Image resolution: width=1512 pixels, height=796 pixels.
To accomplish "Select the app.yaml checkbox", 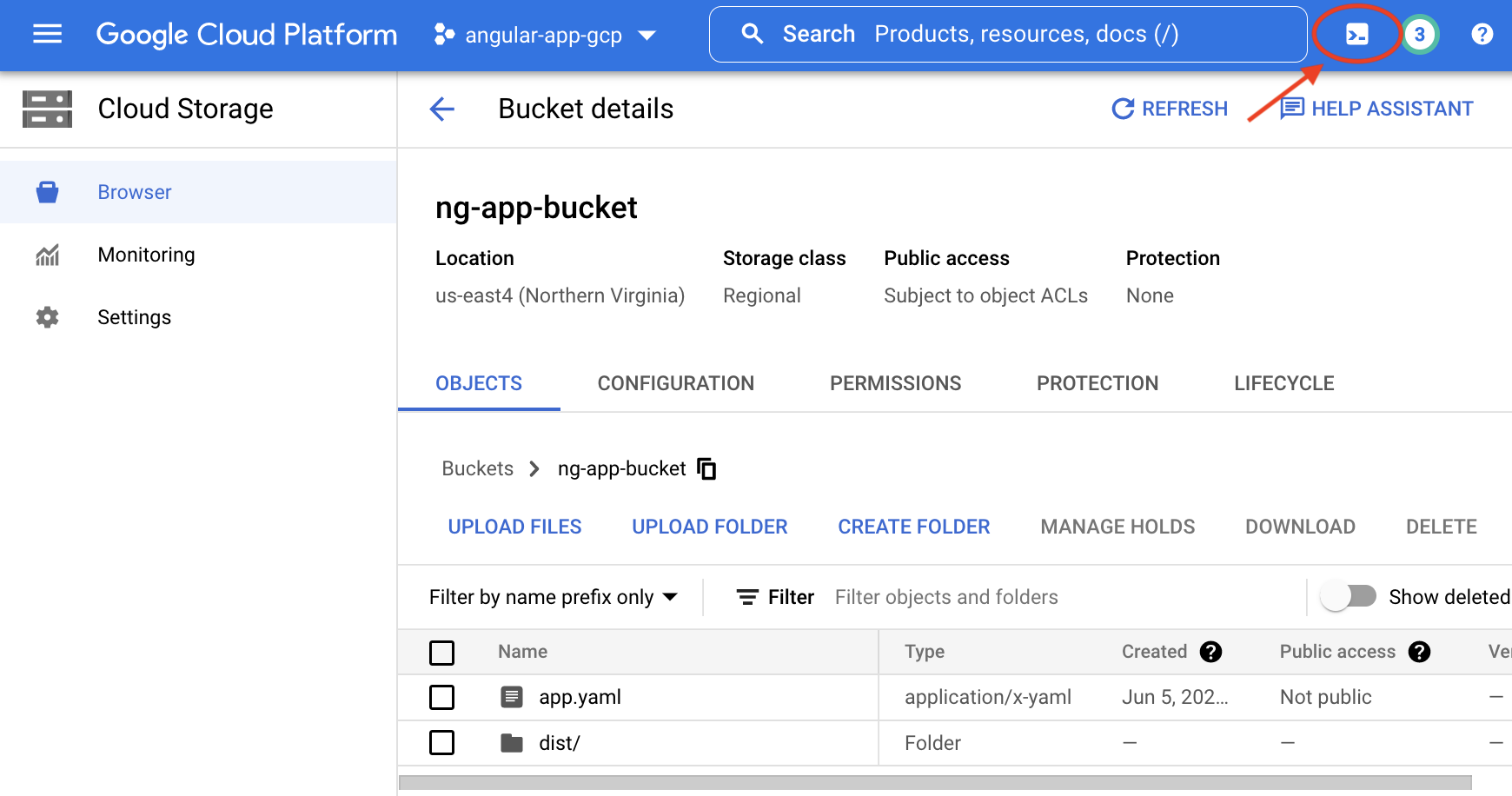I will [441, 697].
